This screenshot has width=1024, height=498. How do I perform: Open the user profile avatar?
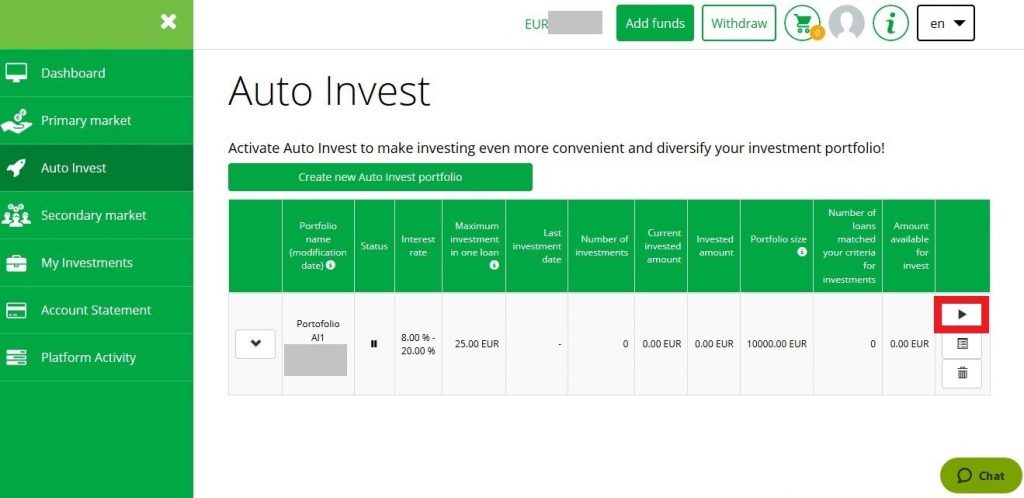[x=846, y=23]
